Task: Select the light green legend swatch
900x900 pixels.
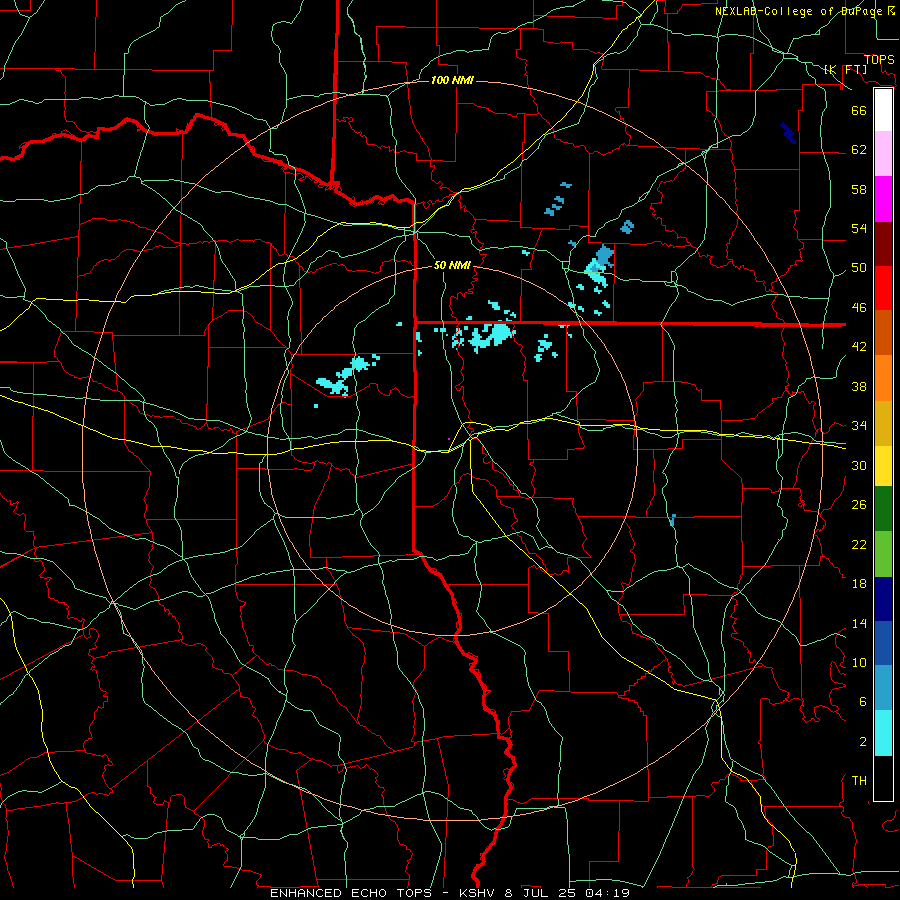Action: click(883, 554)
